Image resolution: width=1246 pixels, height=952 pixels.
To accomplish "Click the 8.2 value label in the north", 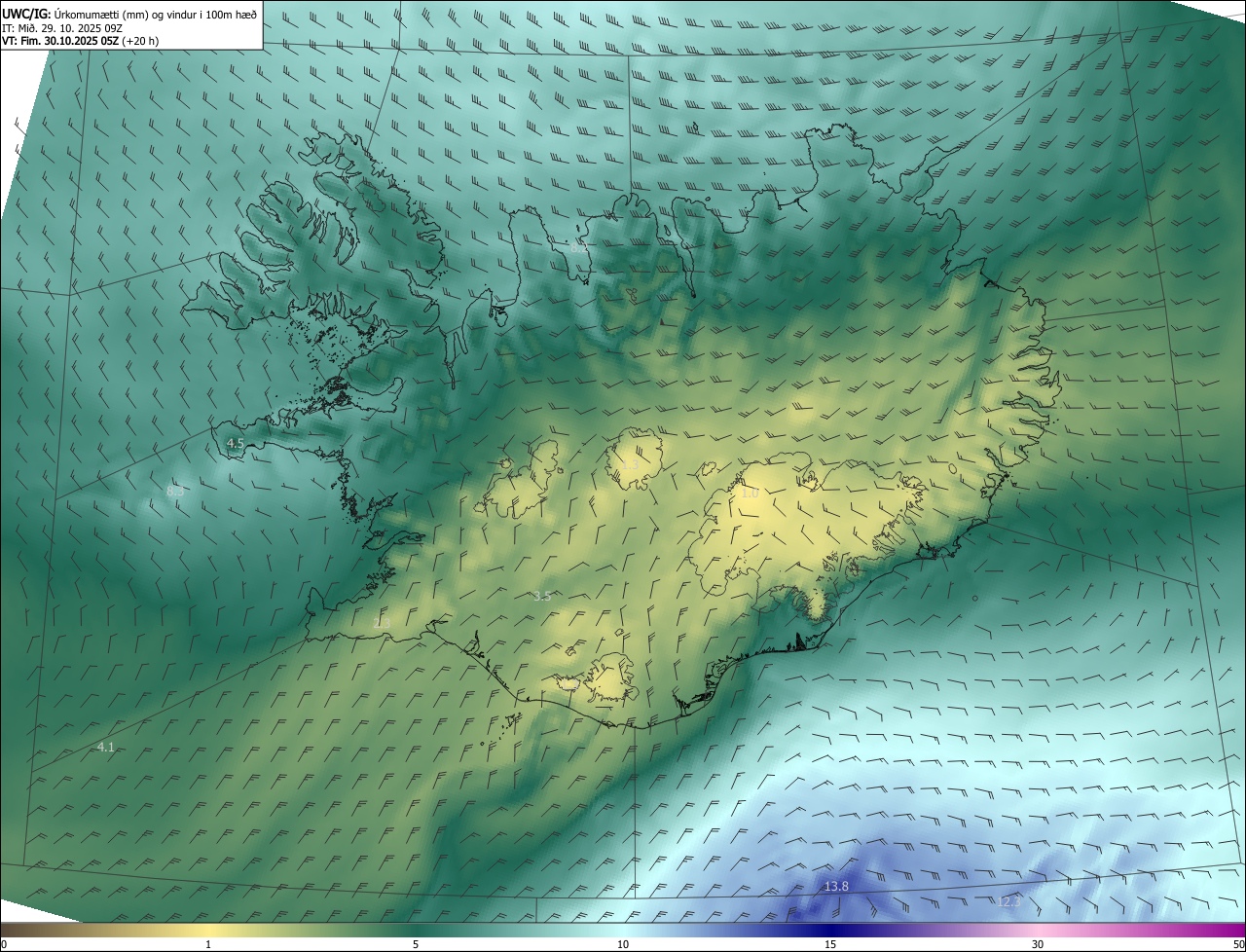I will [x=578, y=248].
